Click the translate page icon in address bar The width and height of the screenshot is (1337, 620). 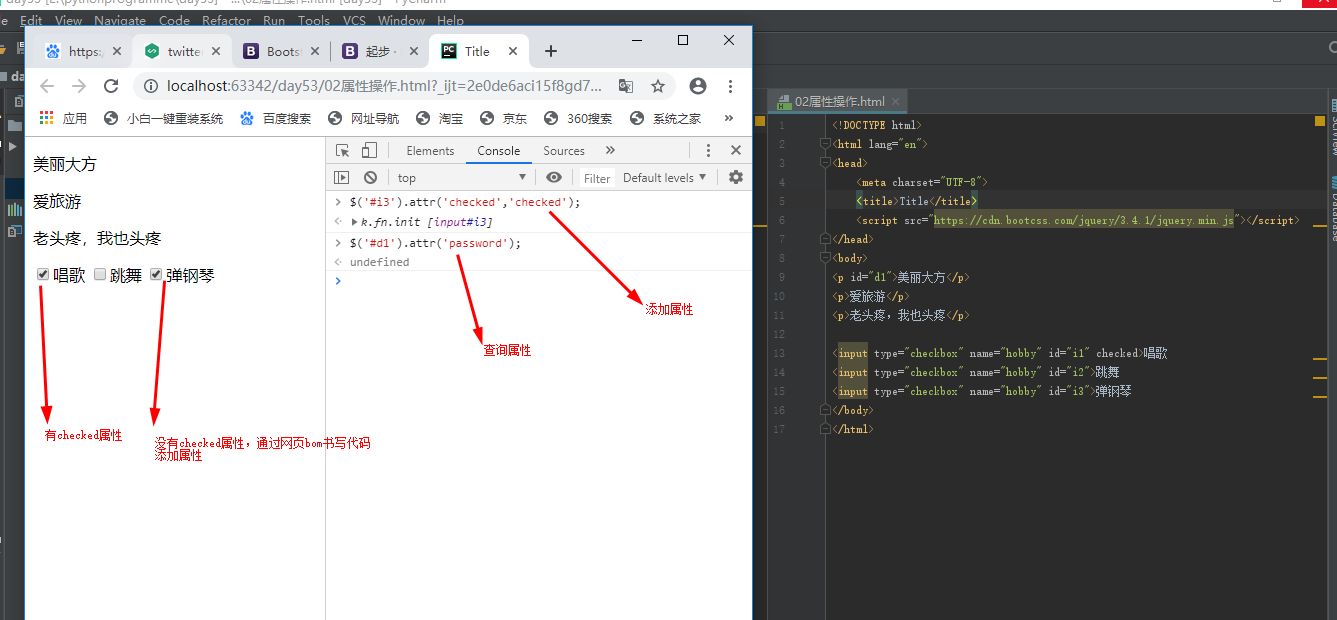626,86
